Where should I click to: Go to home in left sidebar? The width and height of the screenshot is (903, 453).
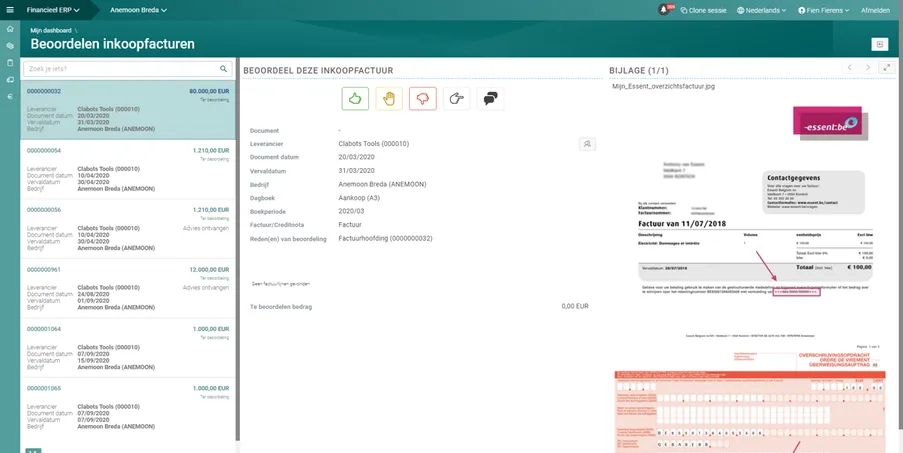10,30
